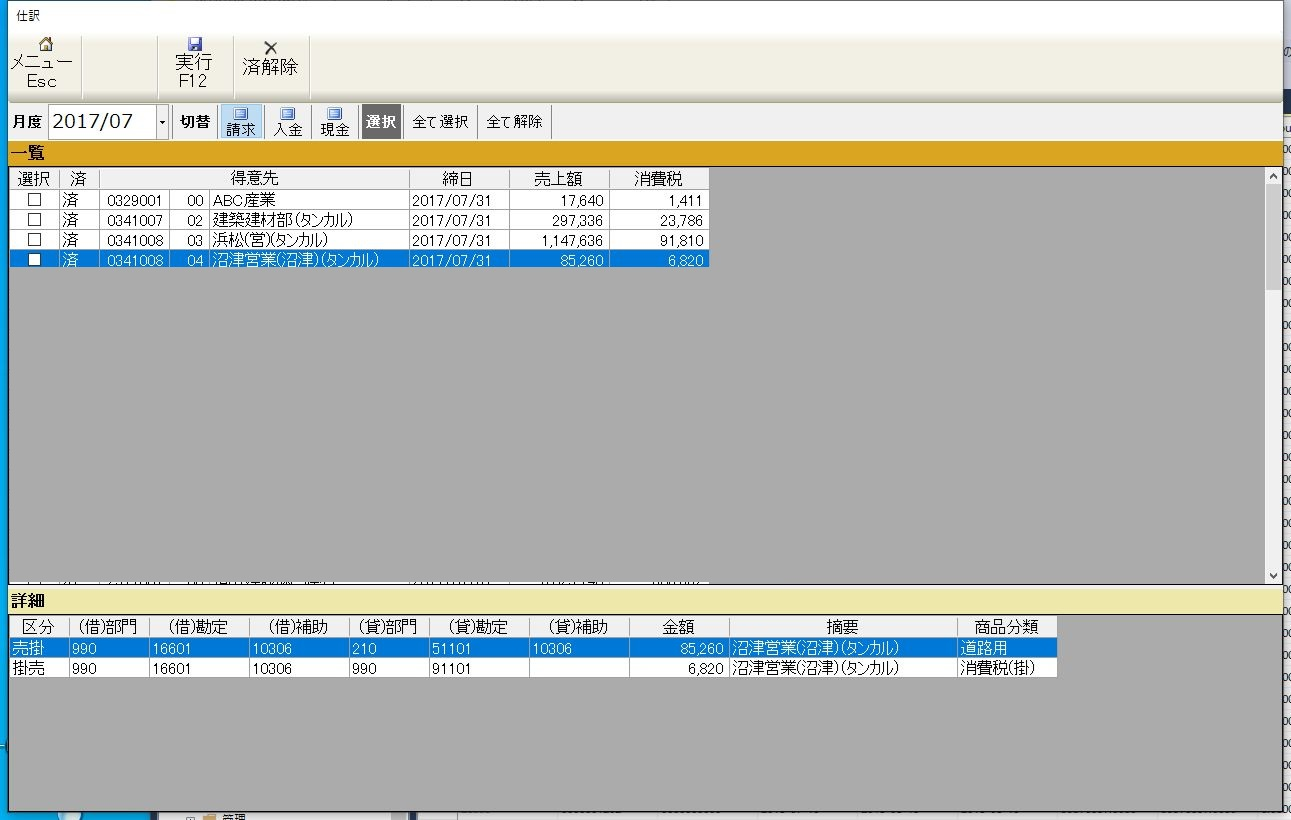Image resolution: width=1291 pixels, height=820 pixels.
Task: Click the 月度 field showing 2017/07
Action: (x=100, y=122)
